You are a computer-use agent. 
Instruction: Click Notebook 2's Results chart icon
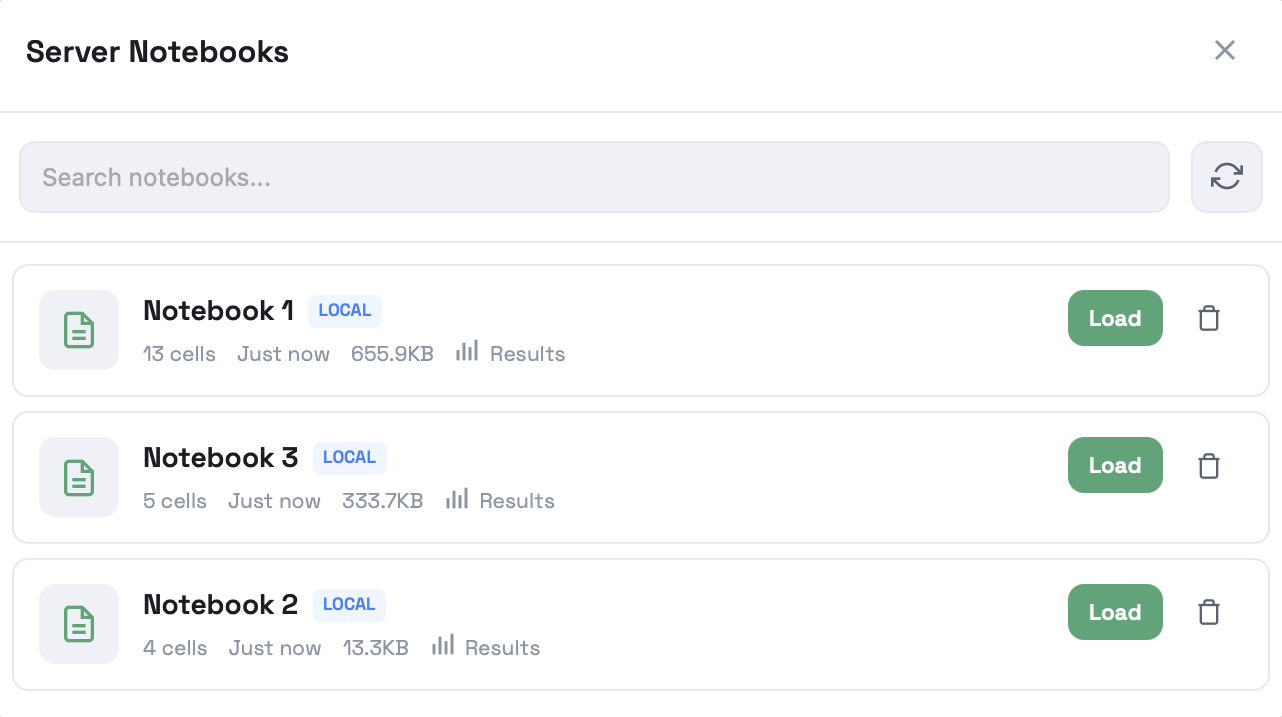pyautogui.click(x=442, y=645)
